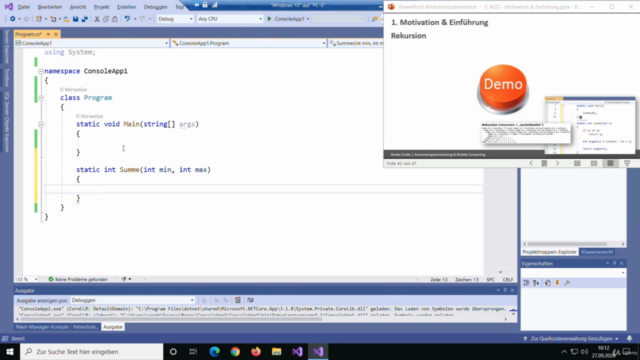This screenshot has height=360, width=640.
Task: Click the Normal view icon in PowerPoint bar
Action: click(x=577, y=163)
